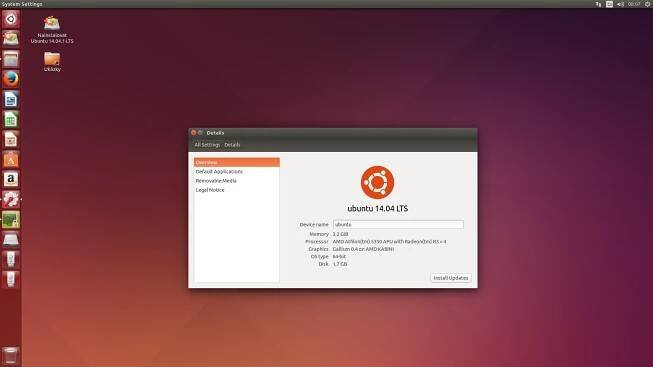
Task: Go back to All Settings
Action: click(x=207, y=145)
